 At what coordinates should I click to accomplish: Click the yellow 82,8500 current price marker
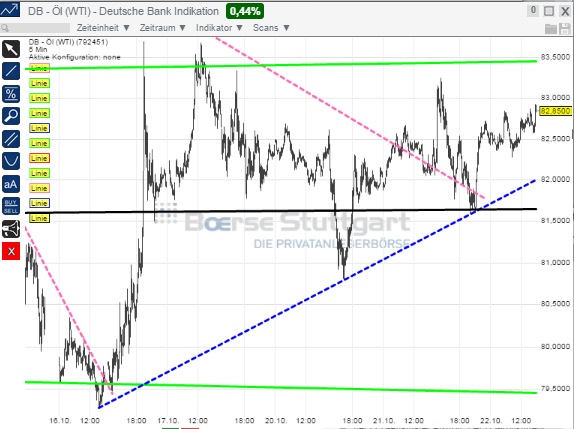[x=555, y=111]
